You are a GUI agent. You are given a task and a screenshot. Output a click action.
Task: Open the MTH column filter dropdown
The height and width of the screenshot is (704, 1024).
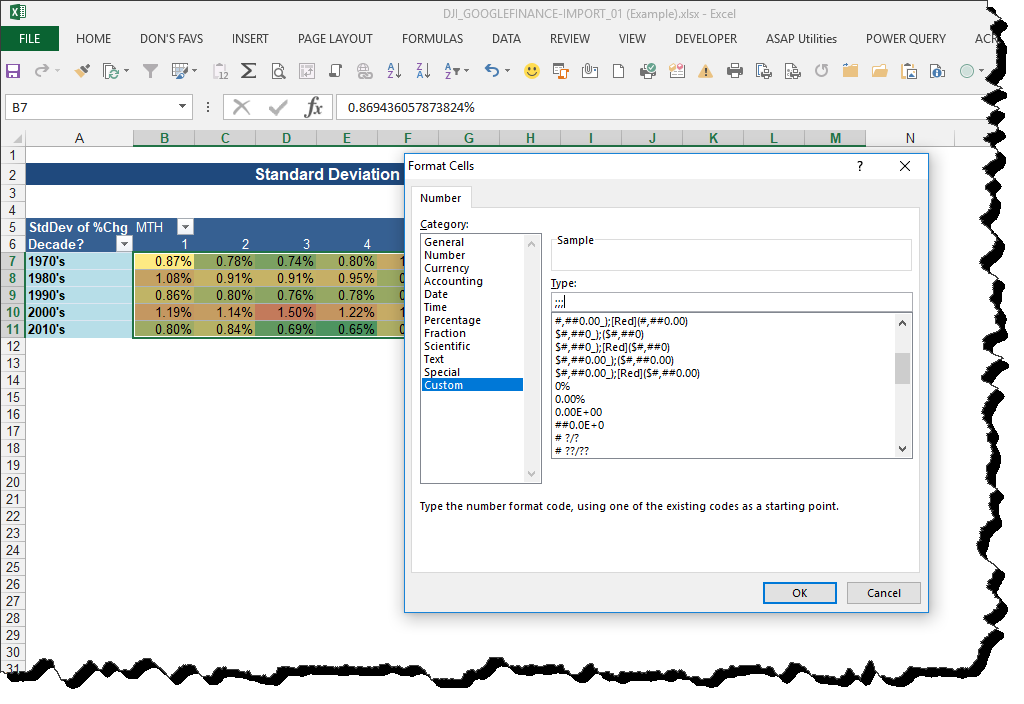pyautogui.click(x=185, y=227)
